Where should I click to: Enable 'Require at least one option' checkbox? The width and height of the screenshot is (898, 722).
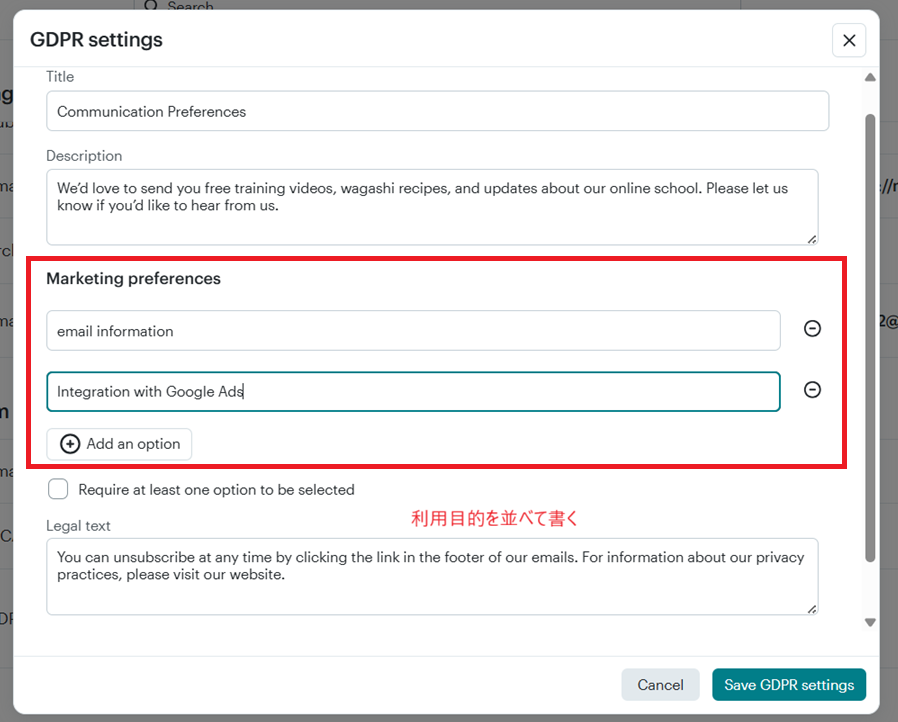[x=59, y=489]
